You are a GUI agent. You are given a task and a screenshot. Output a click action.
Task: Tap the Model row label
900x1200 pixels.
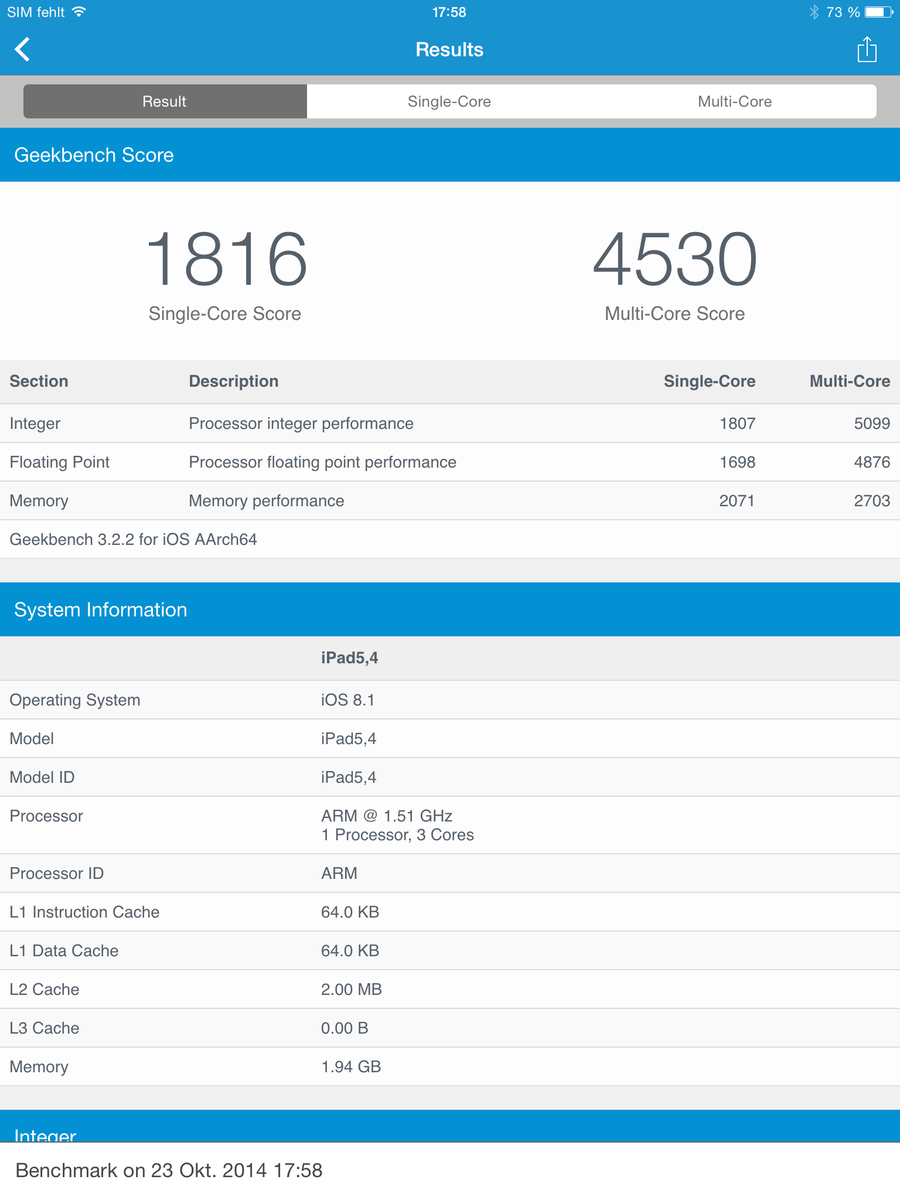coord(32,738)
